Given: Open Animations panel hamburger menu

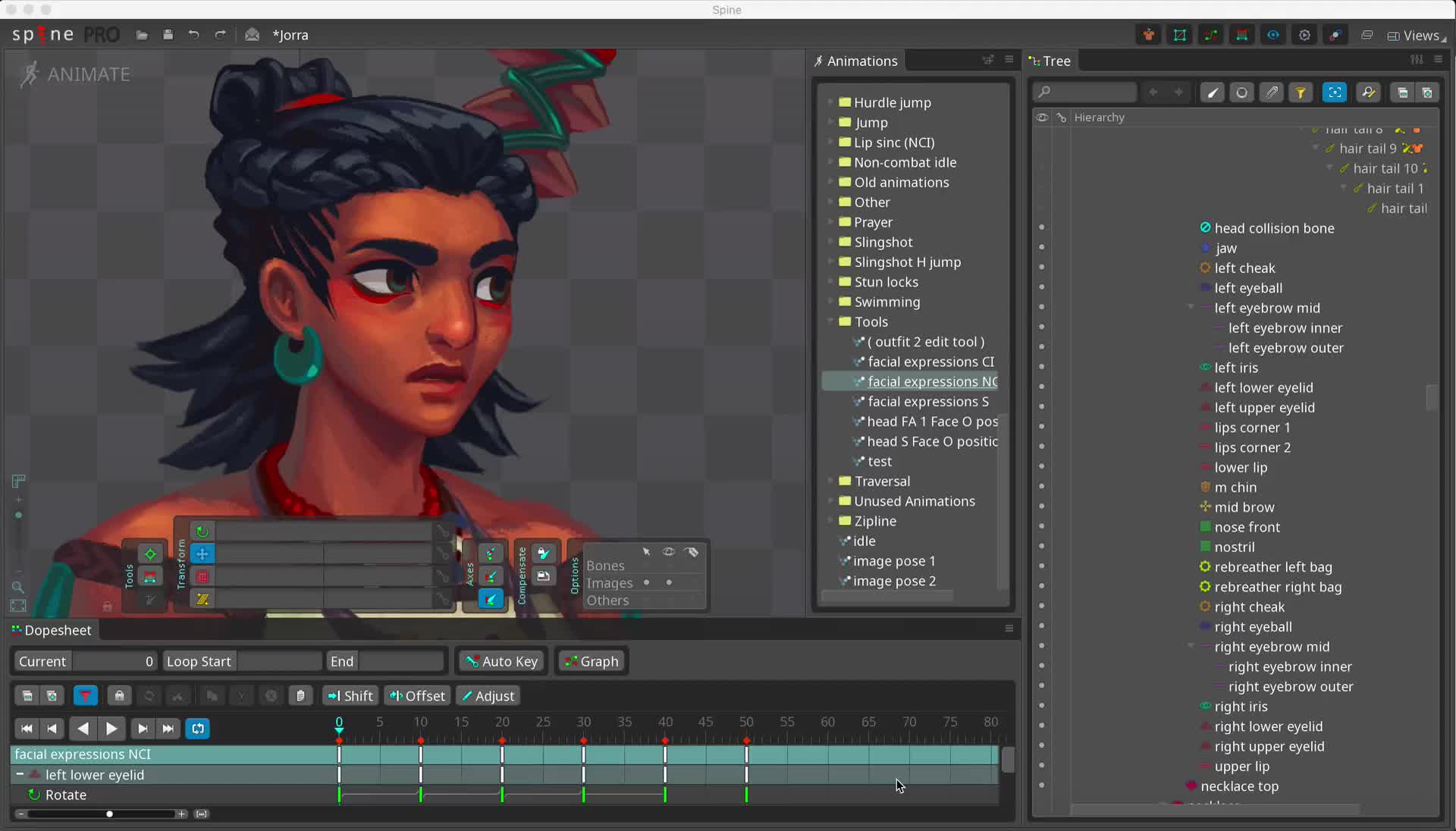Looking at the screenshot, I should (1009, 59).
